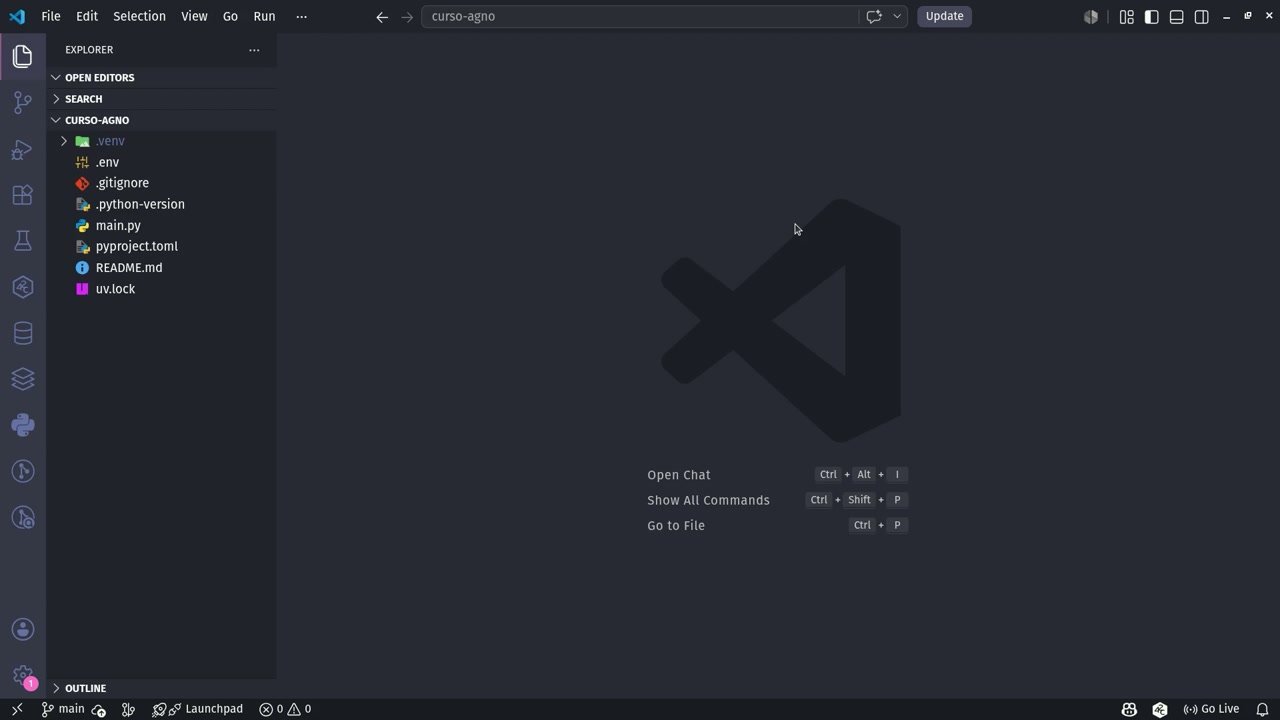The height and width of the screenshot is (720, 1280).
Task: Open the Python activity bar view
Action: (22, 425)
